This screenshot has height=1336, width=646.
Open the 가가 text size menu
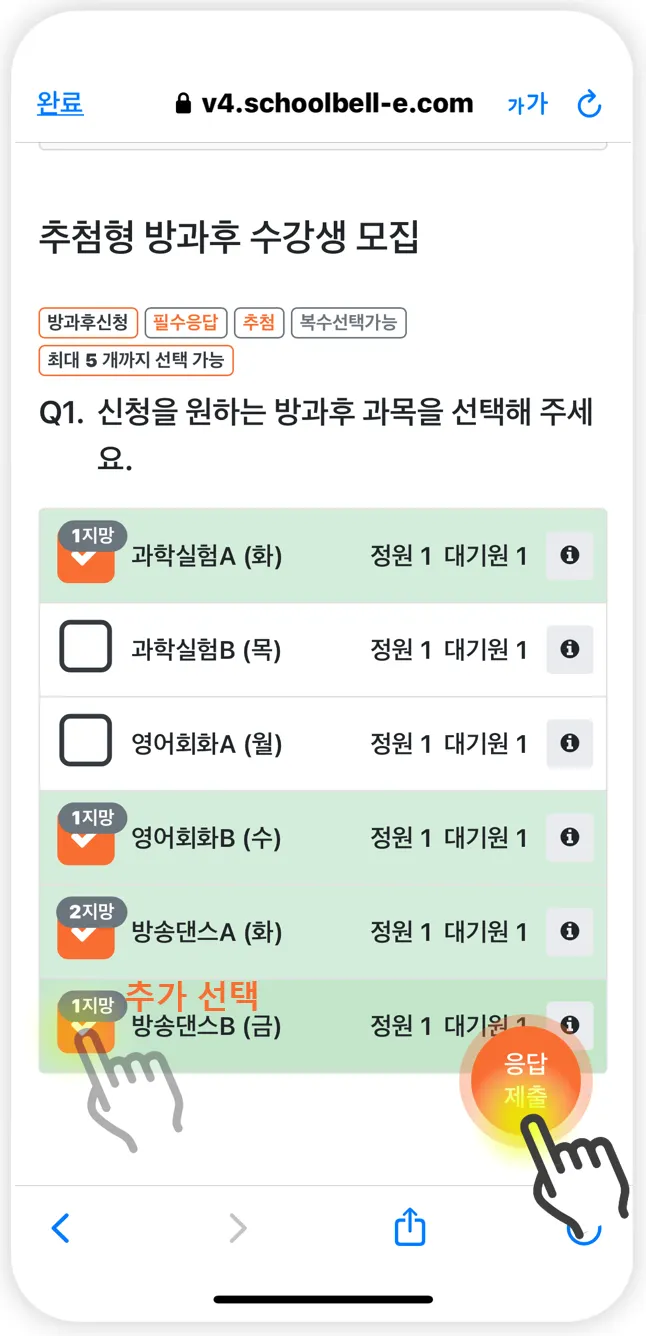(x=527, y=104)
